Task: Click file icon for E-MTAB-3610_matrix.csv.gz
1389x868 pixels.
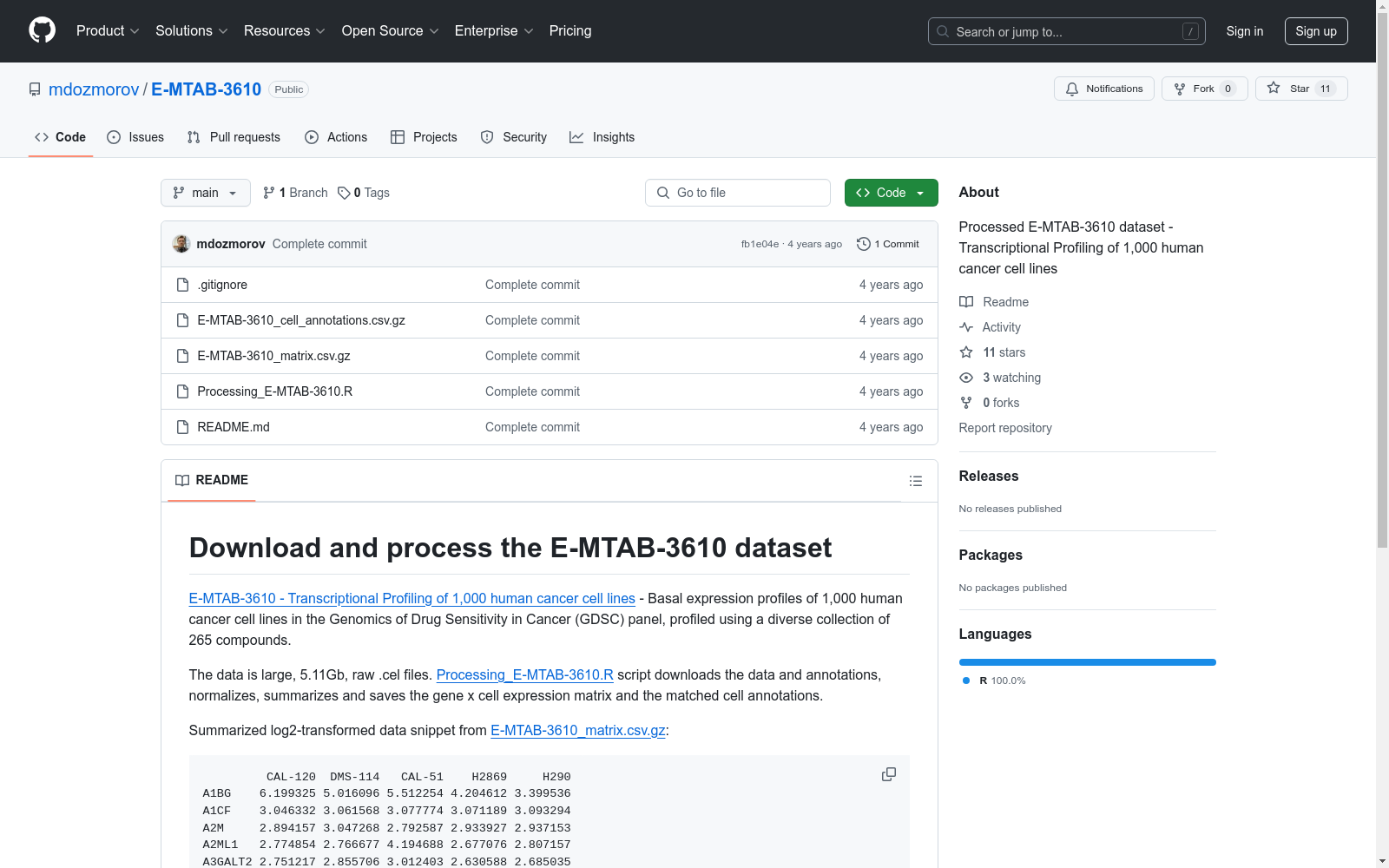Action: (x=182, y=356)
